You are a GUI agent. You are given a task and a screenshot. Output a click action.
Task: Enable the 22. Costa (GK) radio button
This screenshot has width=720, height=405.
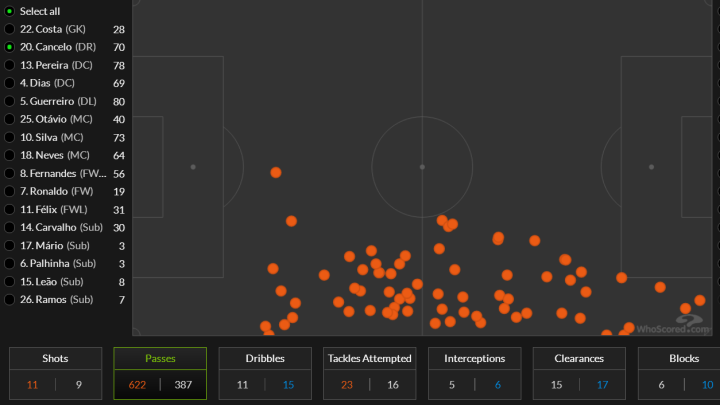(9, 29)
